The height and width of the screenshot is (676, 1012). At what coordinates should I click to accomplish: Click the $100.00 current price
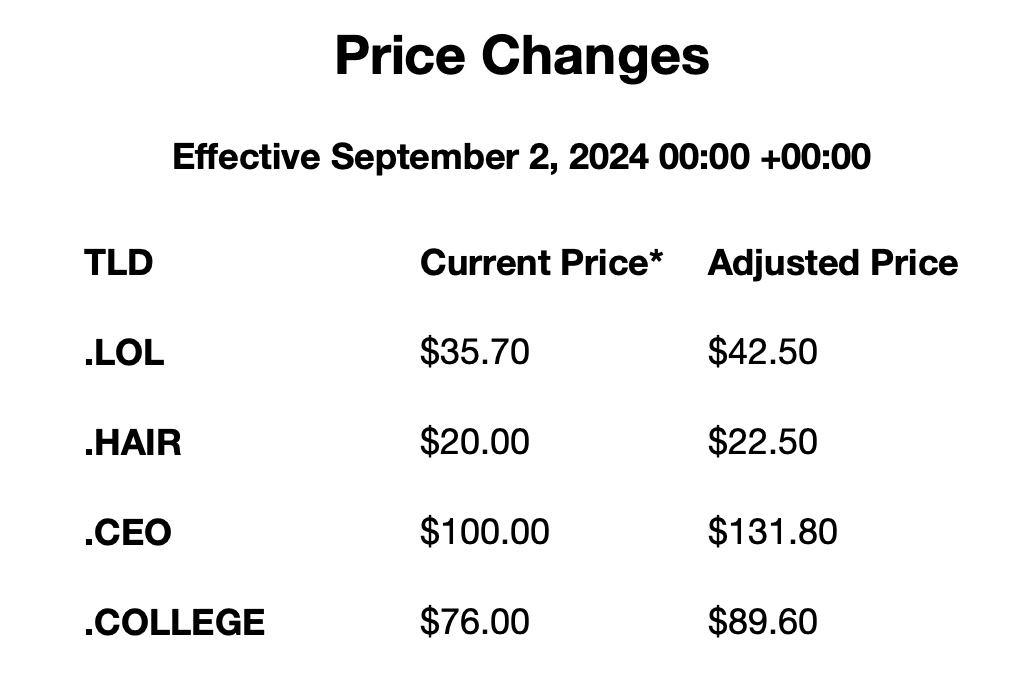click(484, 532)
